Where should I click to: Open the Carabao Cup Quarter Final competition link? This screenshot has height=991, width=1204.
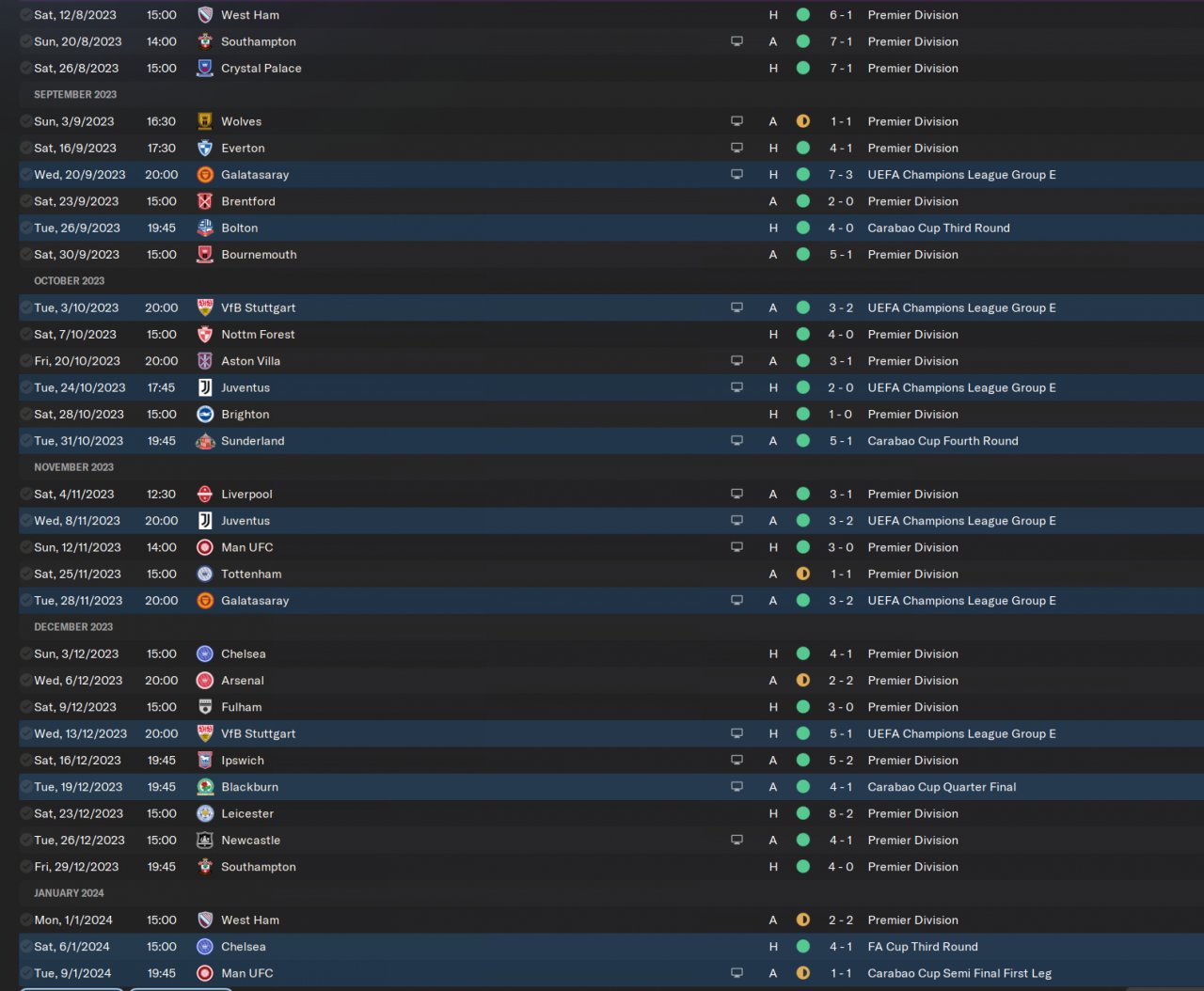point(942,787)
